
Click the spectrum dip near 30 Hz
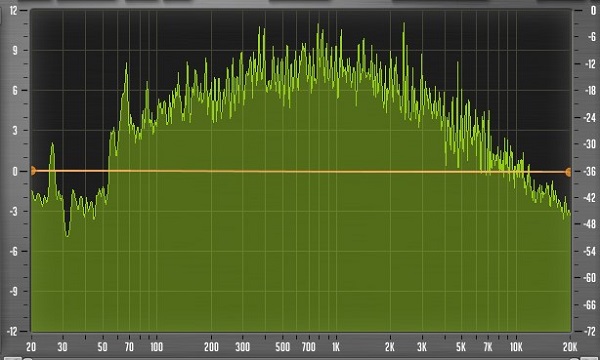click(67, 234)
